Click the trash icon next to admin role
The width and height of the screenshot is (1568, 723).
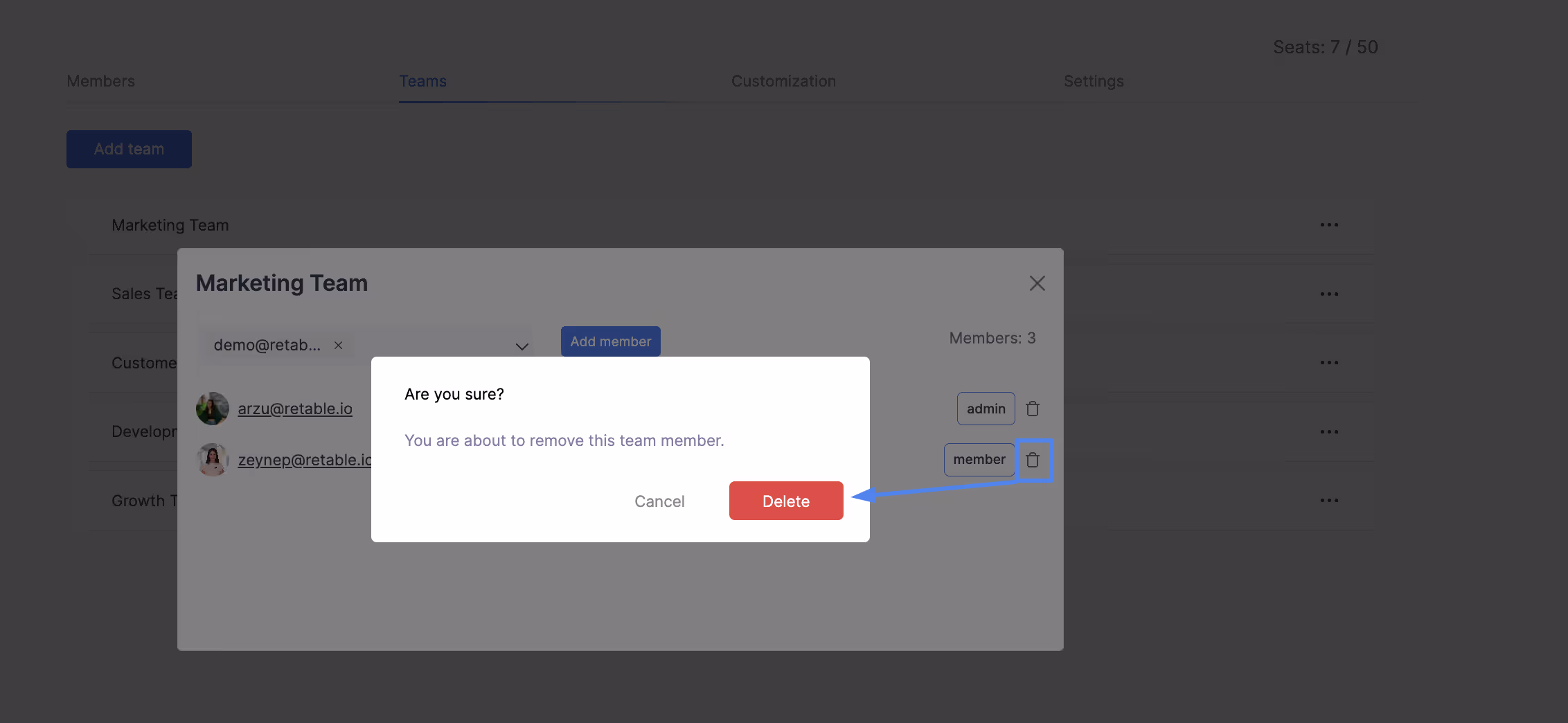1033,409
